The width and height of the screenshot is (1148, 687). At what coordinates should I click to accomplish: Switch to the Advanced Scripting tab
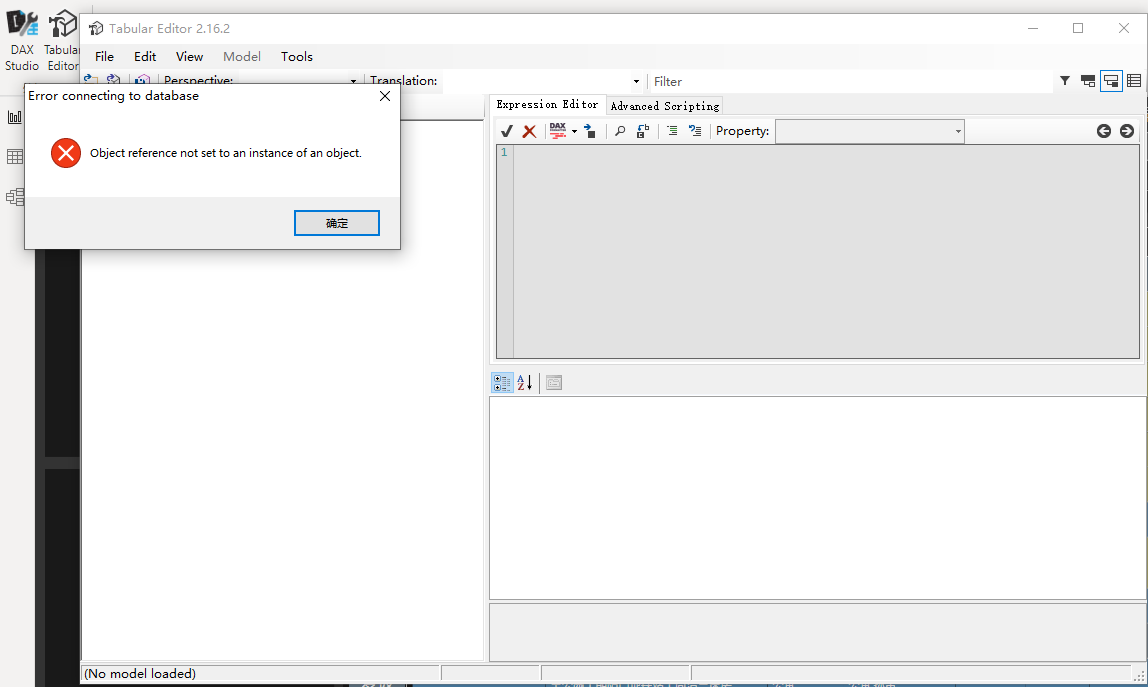point(664,105)
